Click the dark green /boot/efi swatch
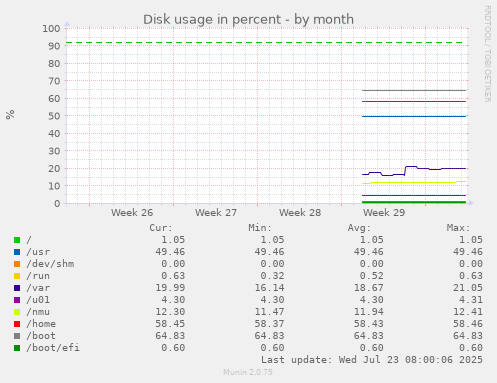 (x=17, y=348)
